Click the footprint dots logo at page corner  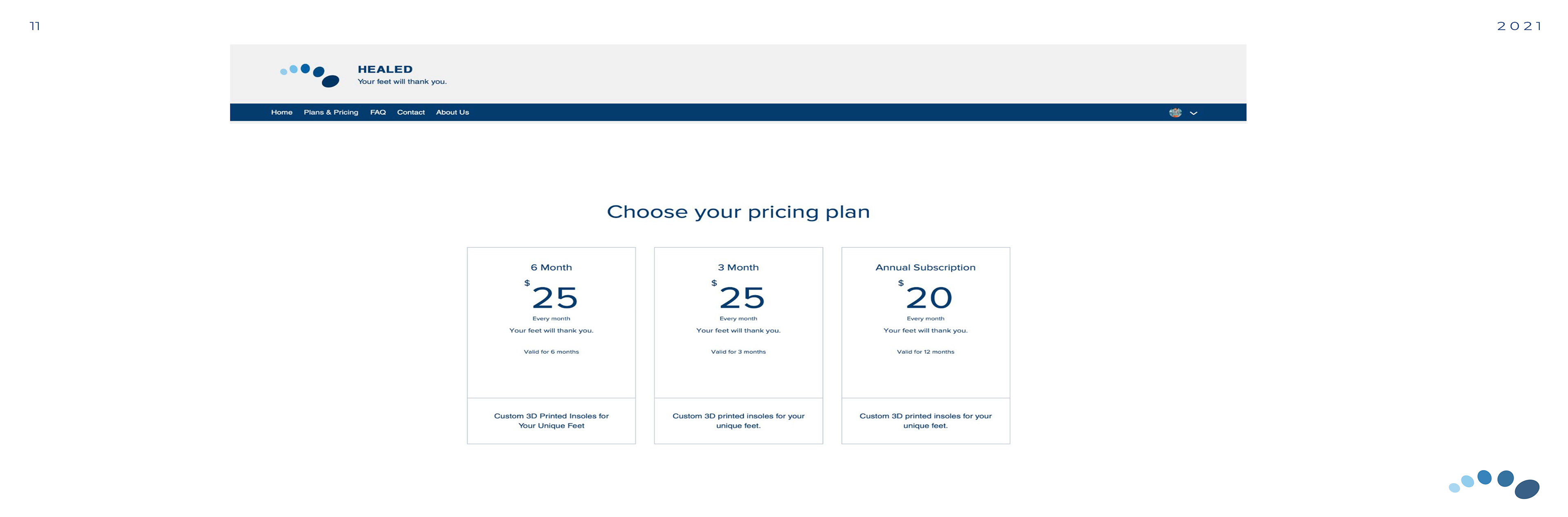[1494, 484]
